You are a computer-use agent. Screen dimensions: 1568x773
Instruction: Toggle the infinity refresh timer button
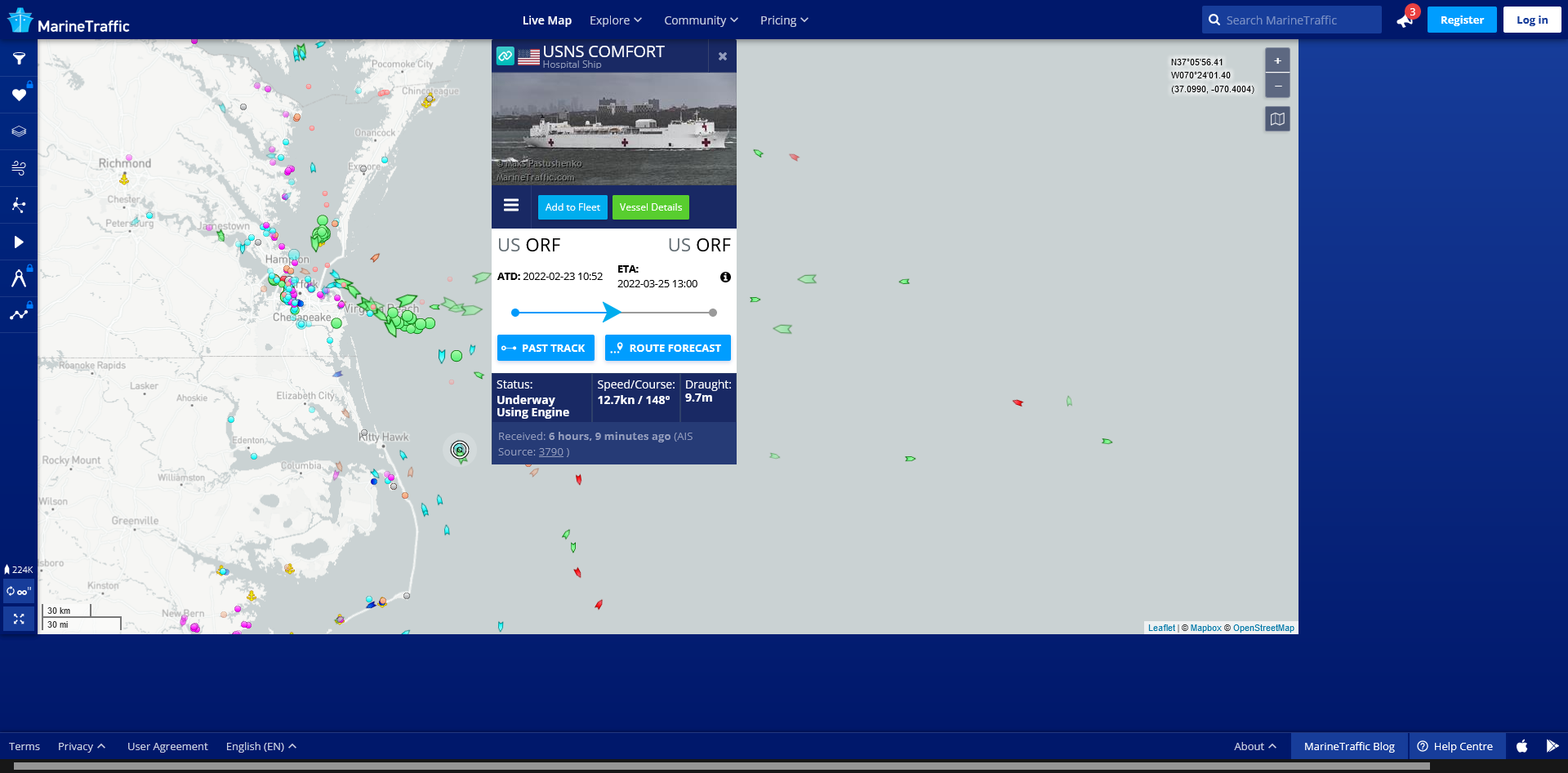(19, 592)
